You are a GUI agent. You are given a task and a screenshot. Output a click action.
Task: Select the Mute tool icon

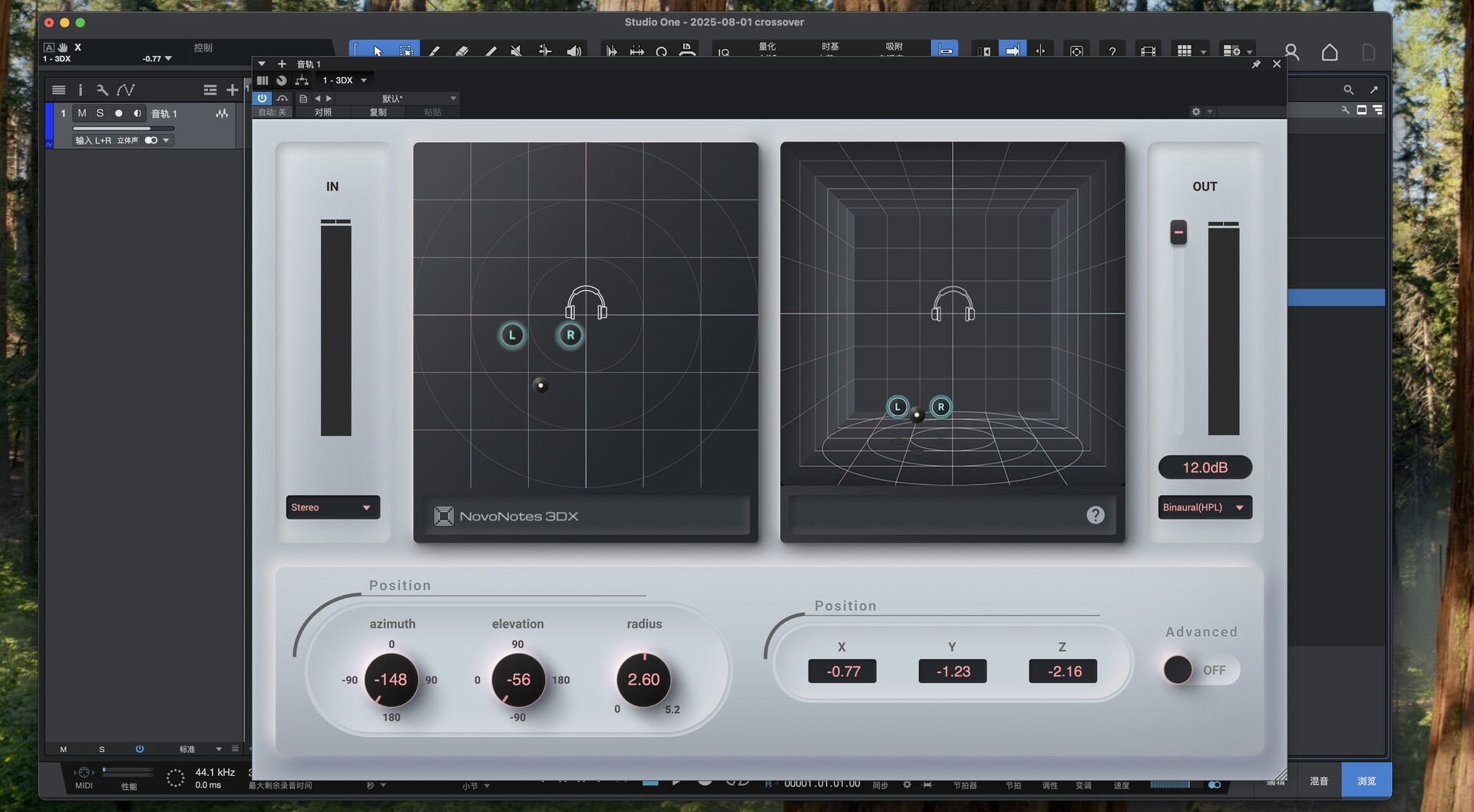(x=517, y=51)
